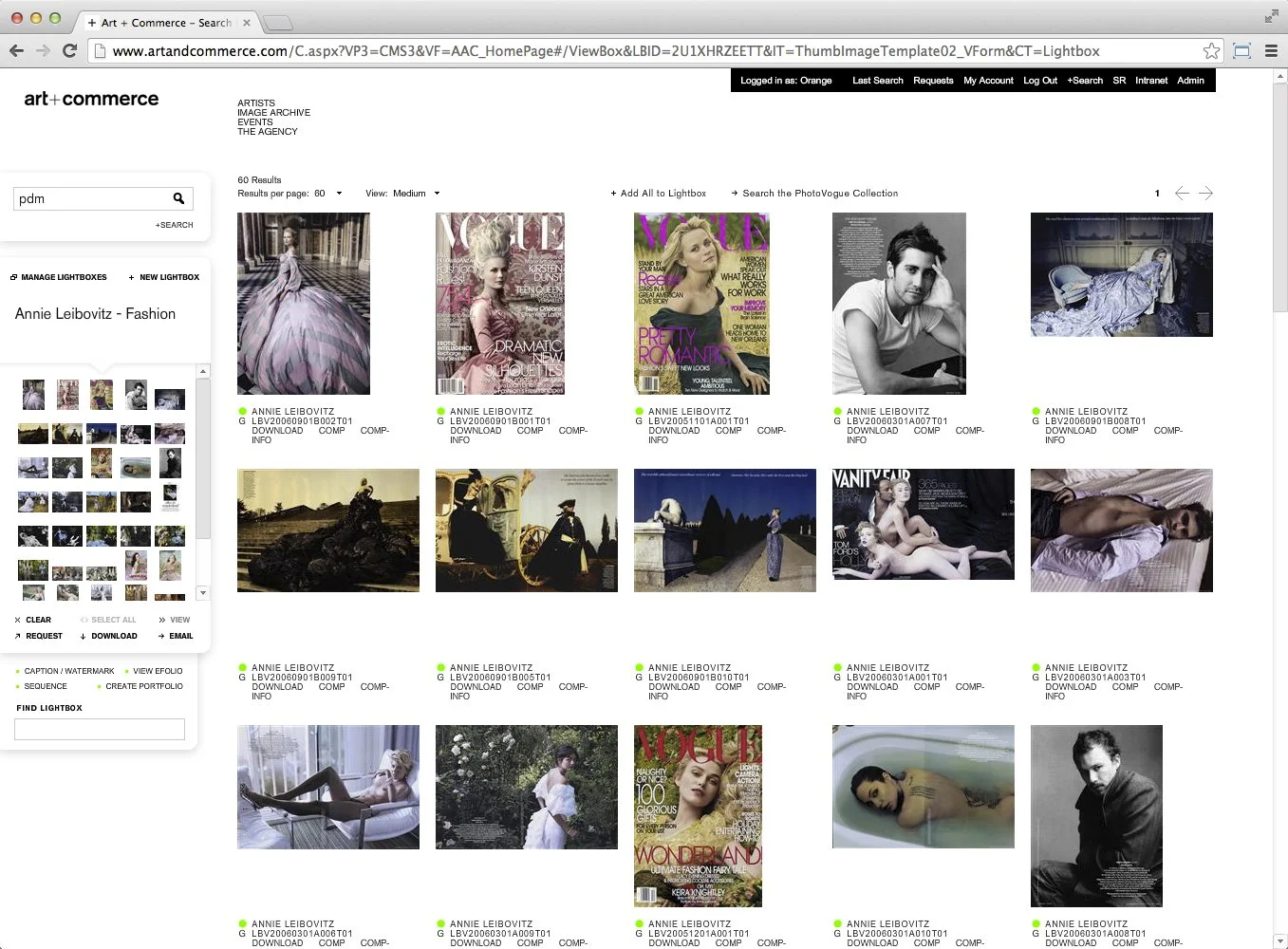Click EMAIL in the lightbox panel
Viewport: 1288px width, 949px height.
pos(176,636)
